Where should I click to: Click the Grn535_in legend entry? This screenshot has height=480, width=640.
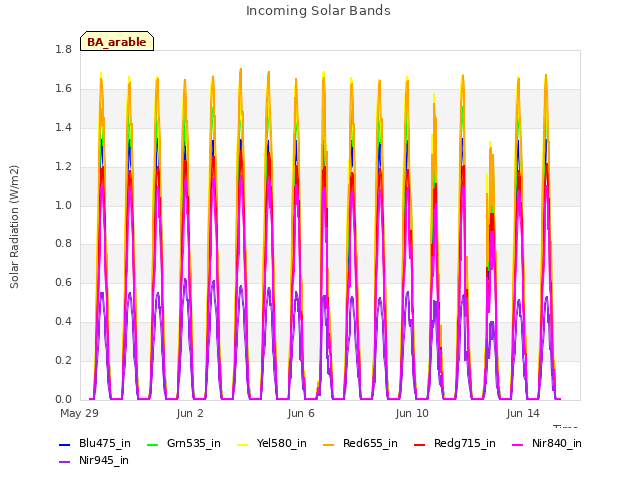184,444
